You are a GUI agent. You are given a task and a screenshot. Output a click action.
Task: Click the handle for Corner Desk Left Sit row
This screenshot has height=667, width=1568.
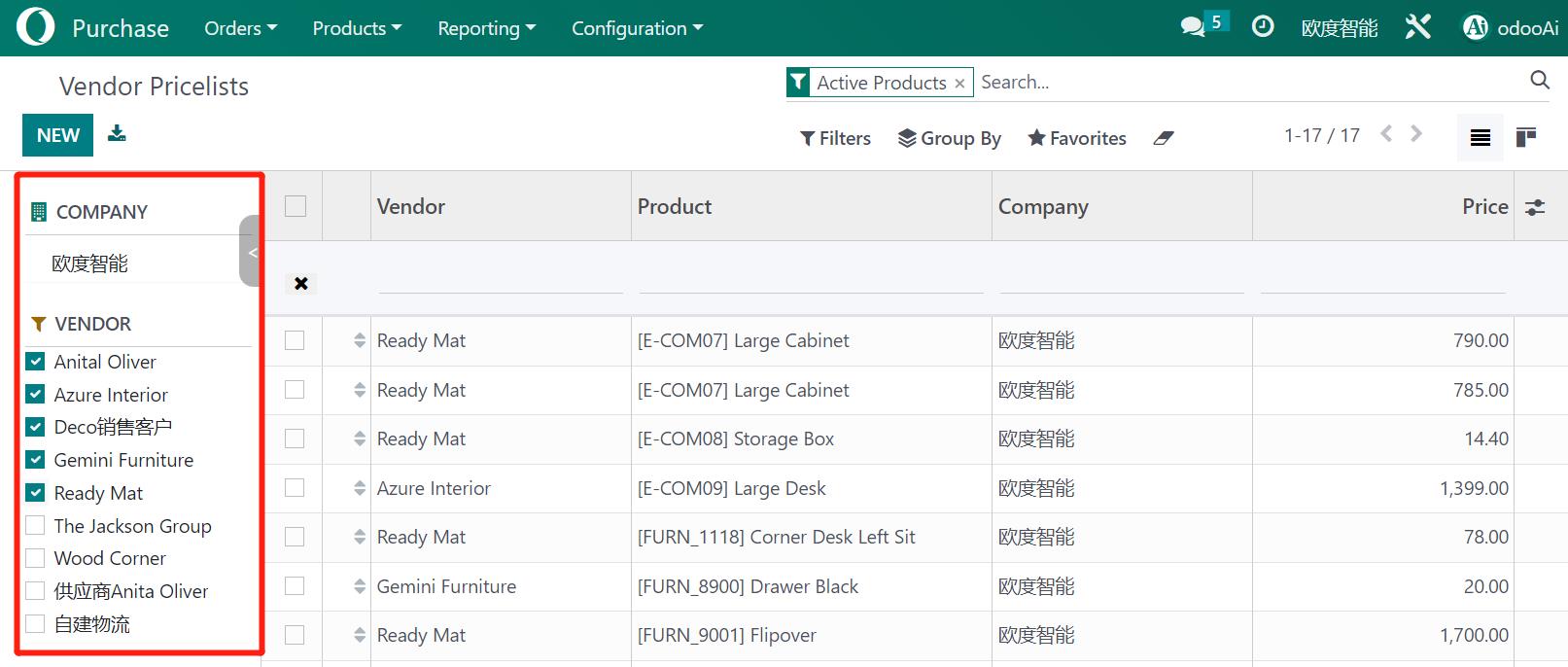[360, 537]
